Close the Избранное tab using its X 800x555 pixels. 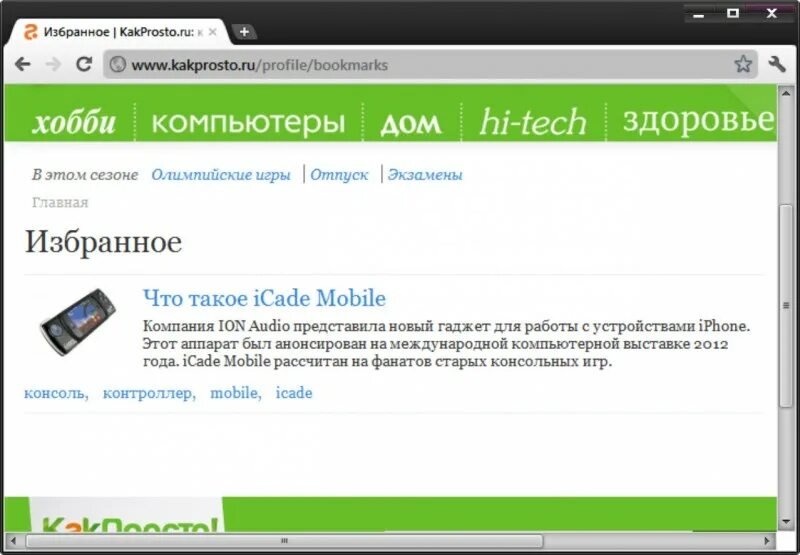(x=213, y=32)
